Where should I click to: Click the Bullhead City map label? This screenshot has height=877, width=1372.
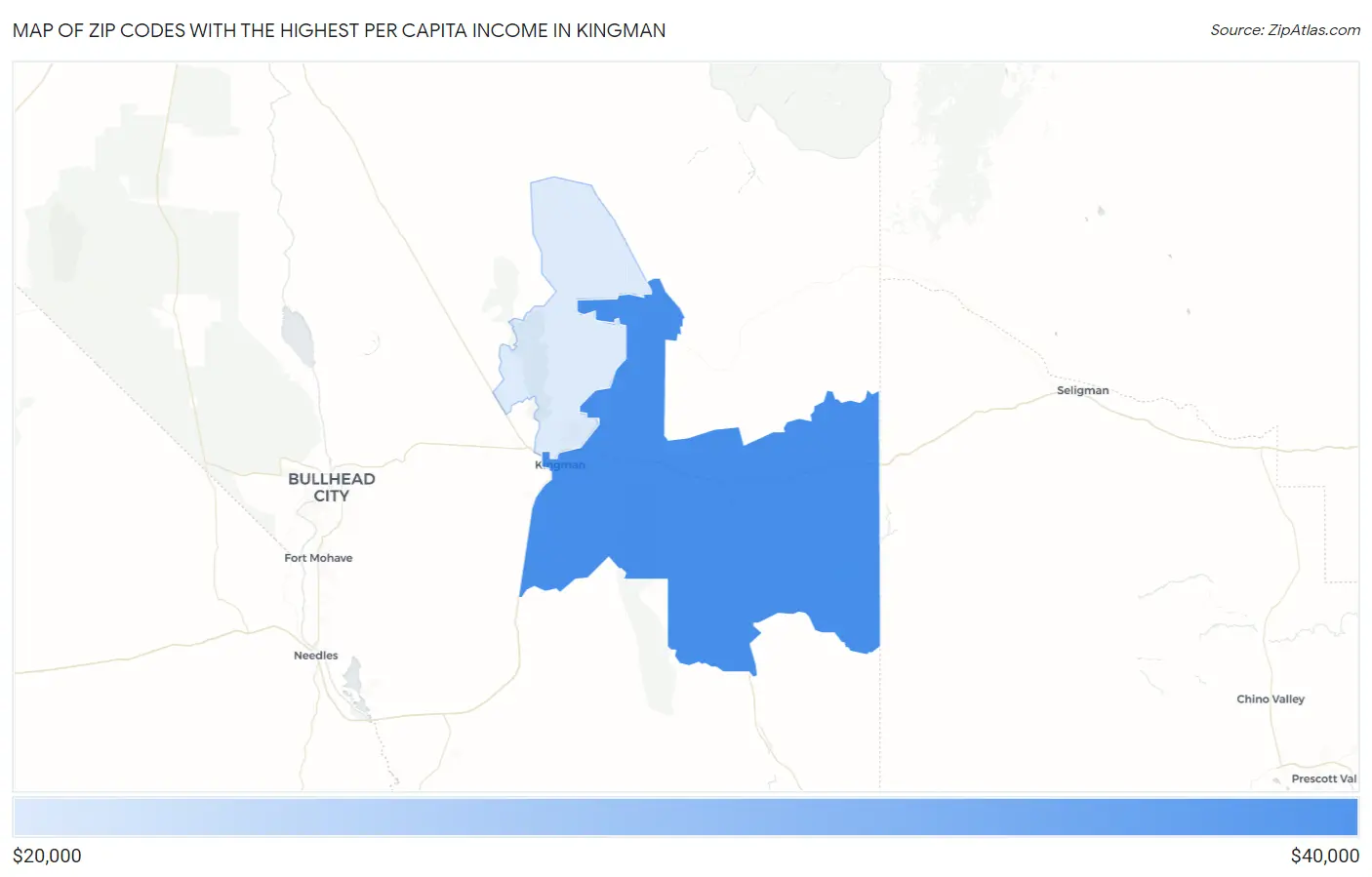point(332,487)
